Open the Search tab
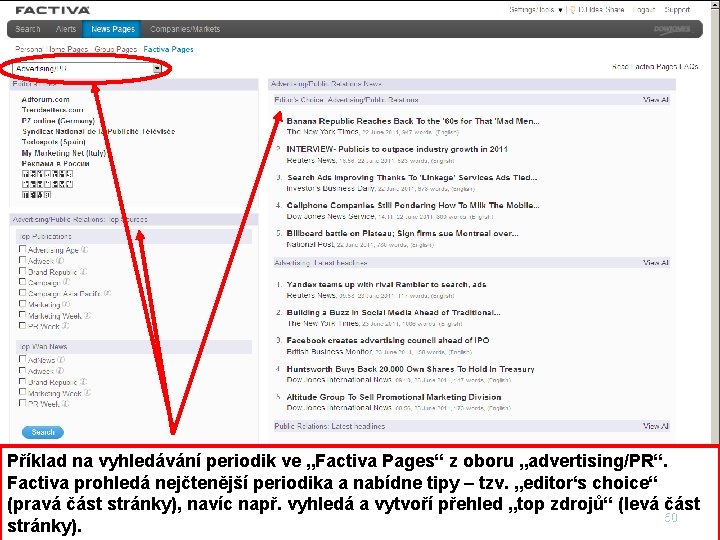 tap(28, 29)
